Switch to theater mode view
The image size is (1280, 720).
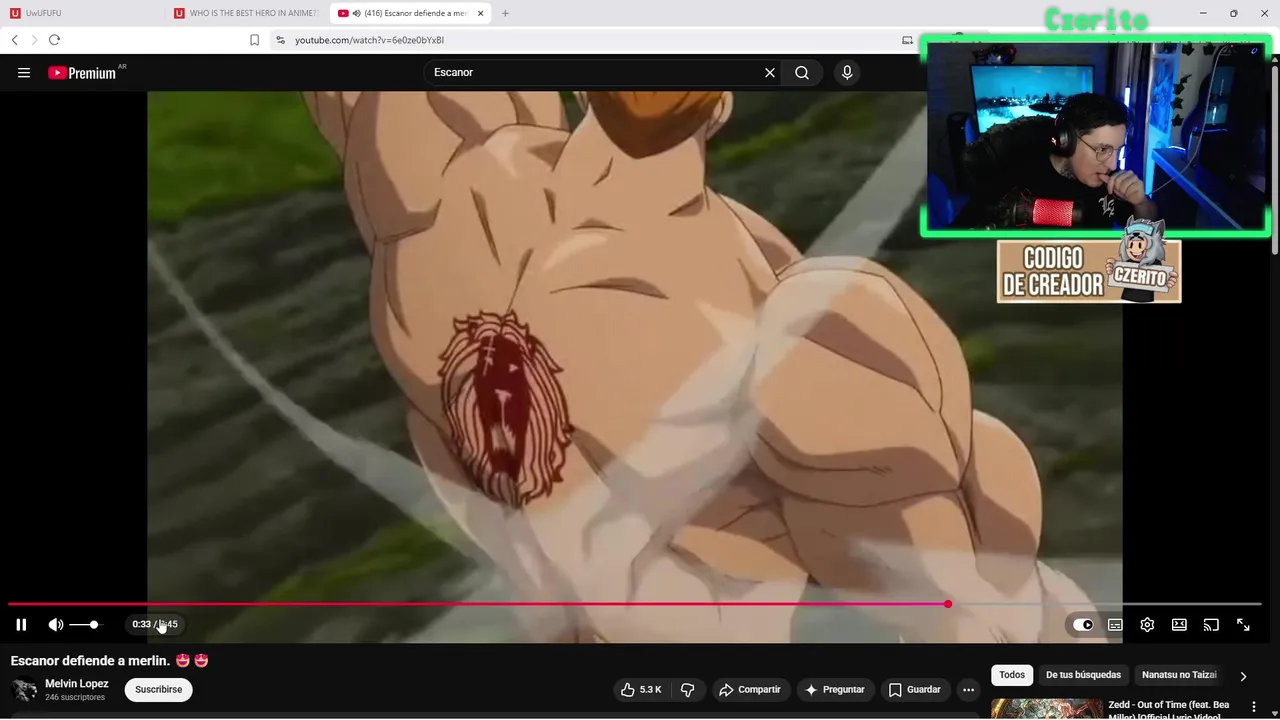tap(1179, 625)
